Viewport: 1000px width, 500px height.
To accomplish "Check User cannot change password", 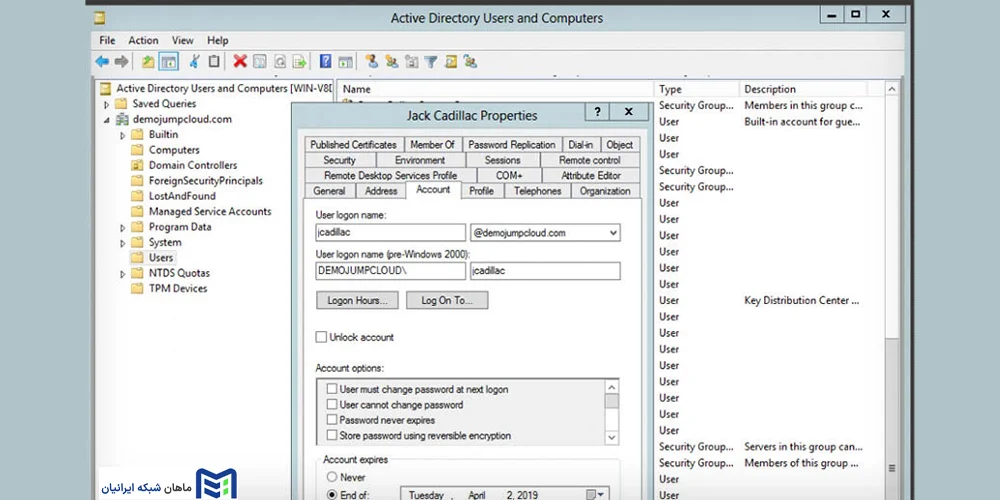I will coord(332,404).
